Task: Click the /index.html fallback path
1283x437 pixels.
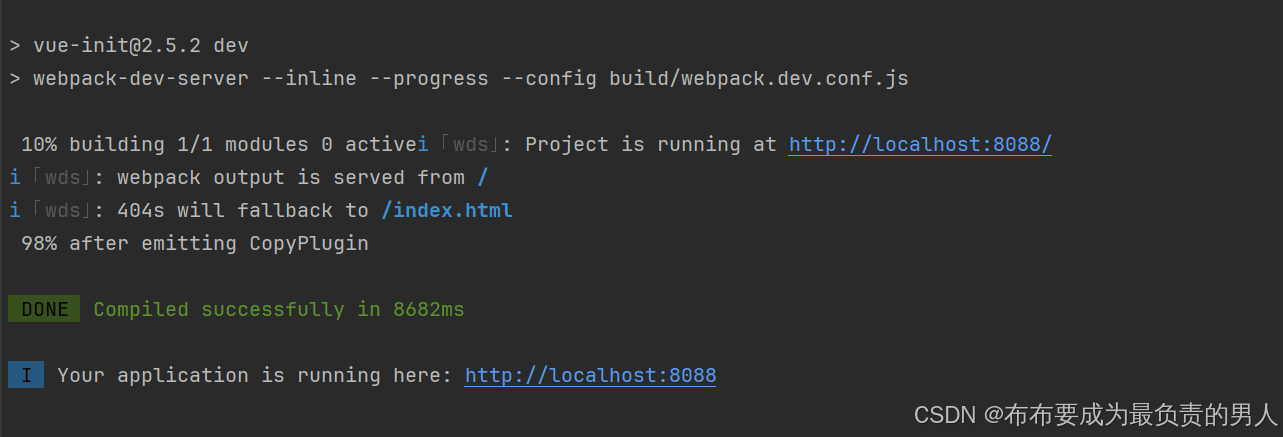Action: 447,210
